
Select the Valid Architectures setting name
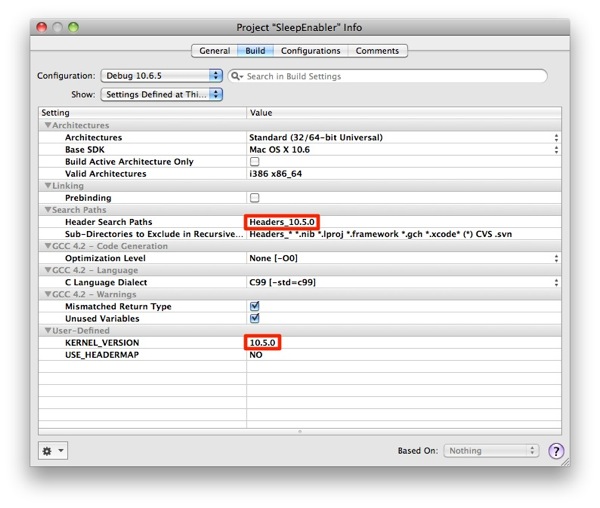[x=106, y=174]
